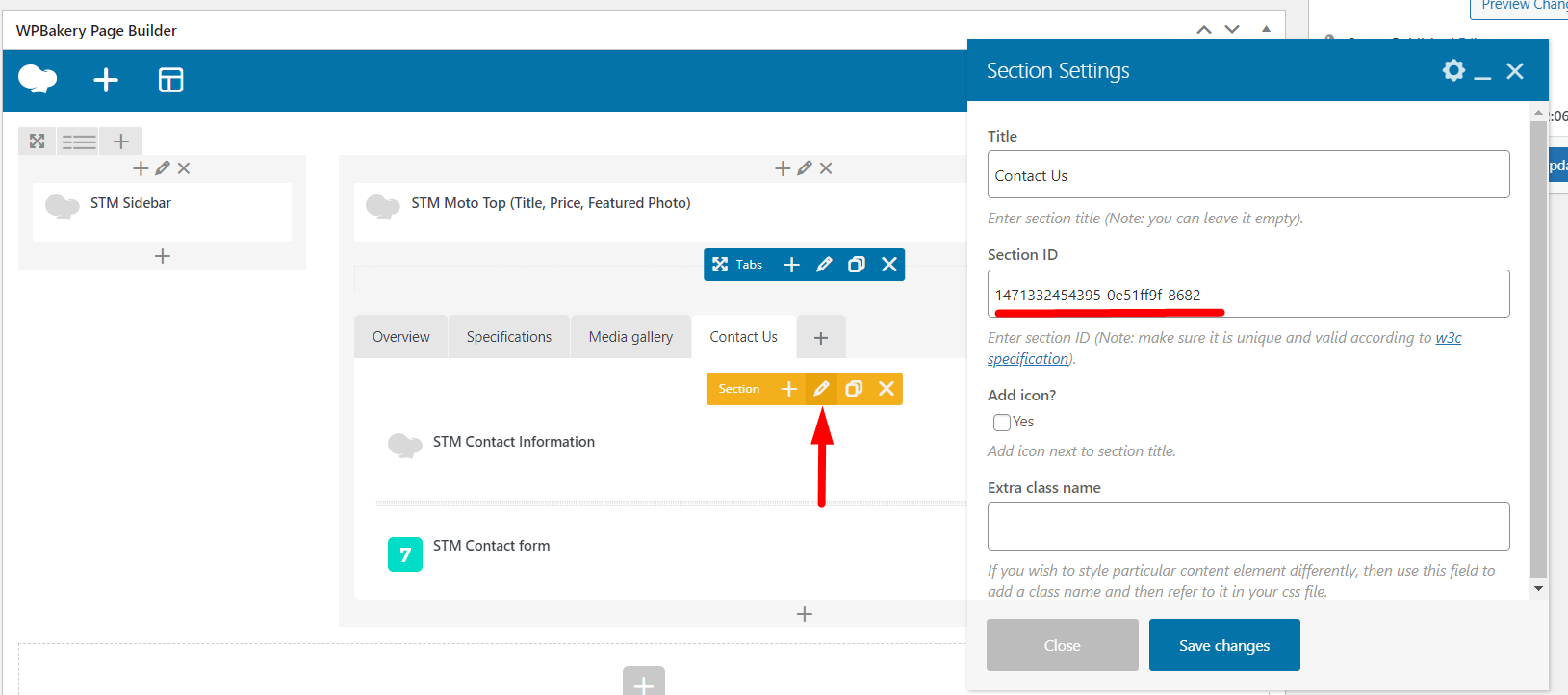This screenshot has height=695, width=1568.
Task: Switch to the Media gallery tab
Action: click(x=630, y=337)
